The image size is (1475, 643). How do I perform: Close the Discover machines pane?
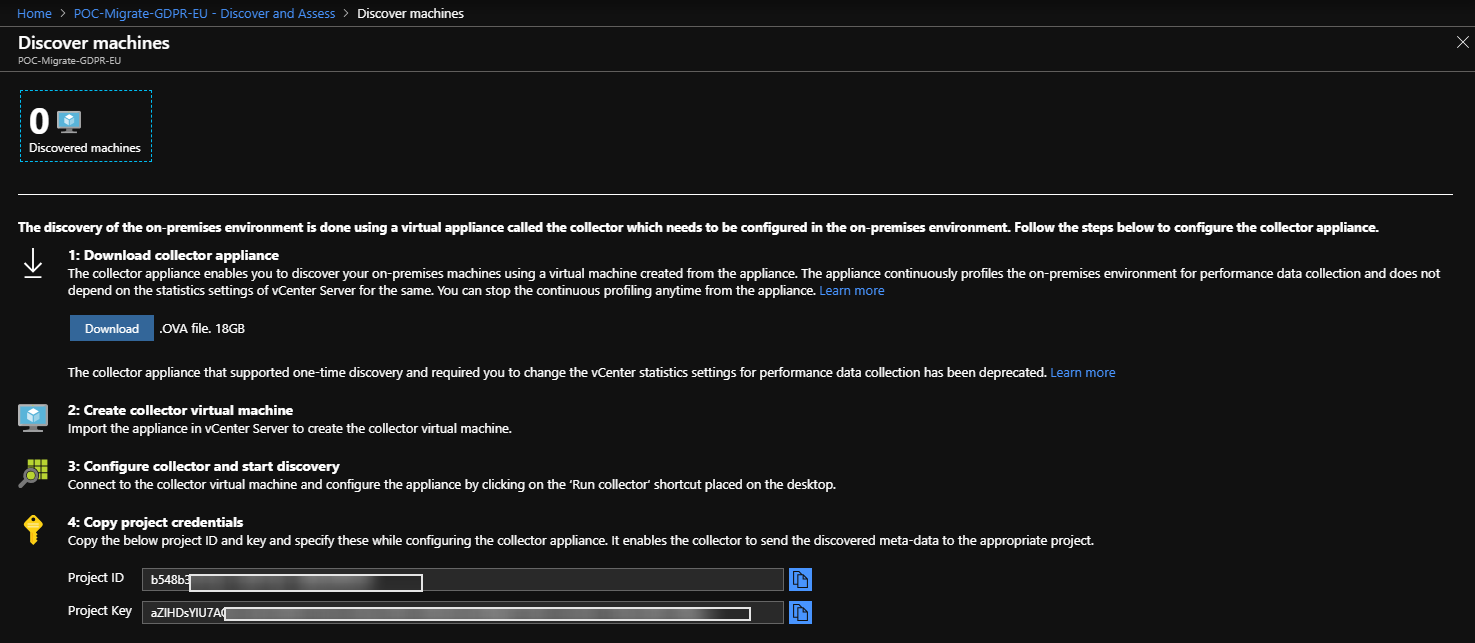[1462, 42]
